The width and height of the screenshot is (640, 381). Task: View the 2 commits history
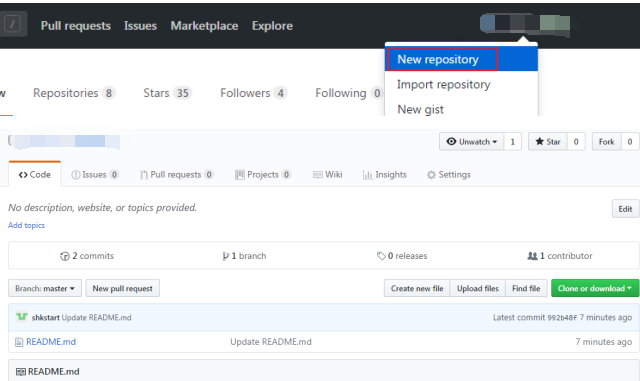pos(87,256)
